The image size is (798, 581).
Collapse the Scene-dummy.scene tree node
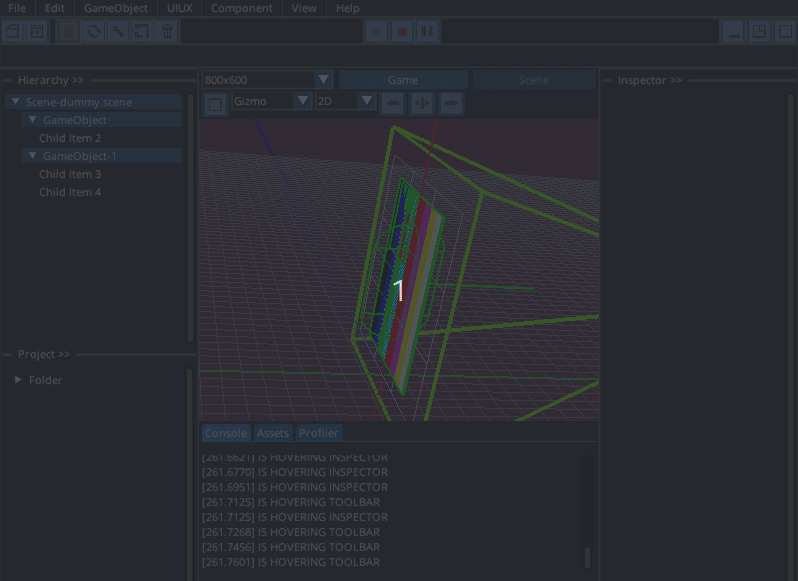pos(16,102)
